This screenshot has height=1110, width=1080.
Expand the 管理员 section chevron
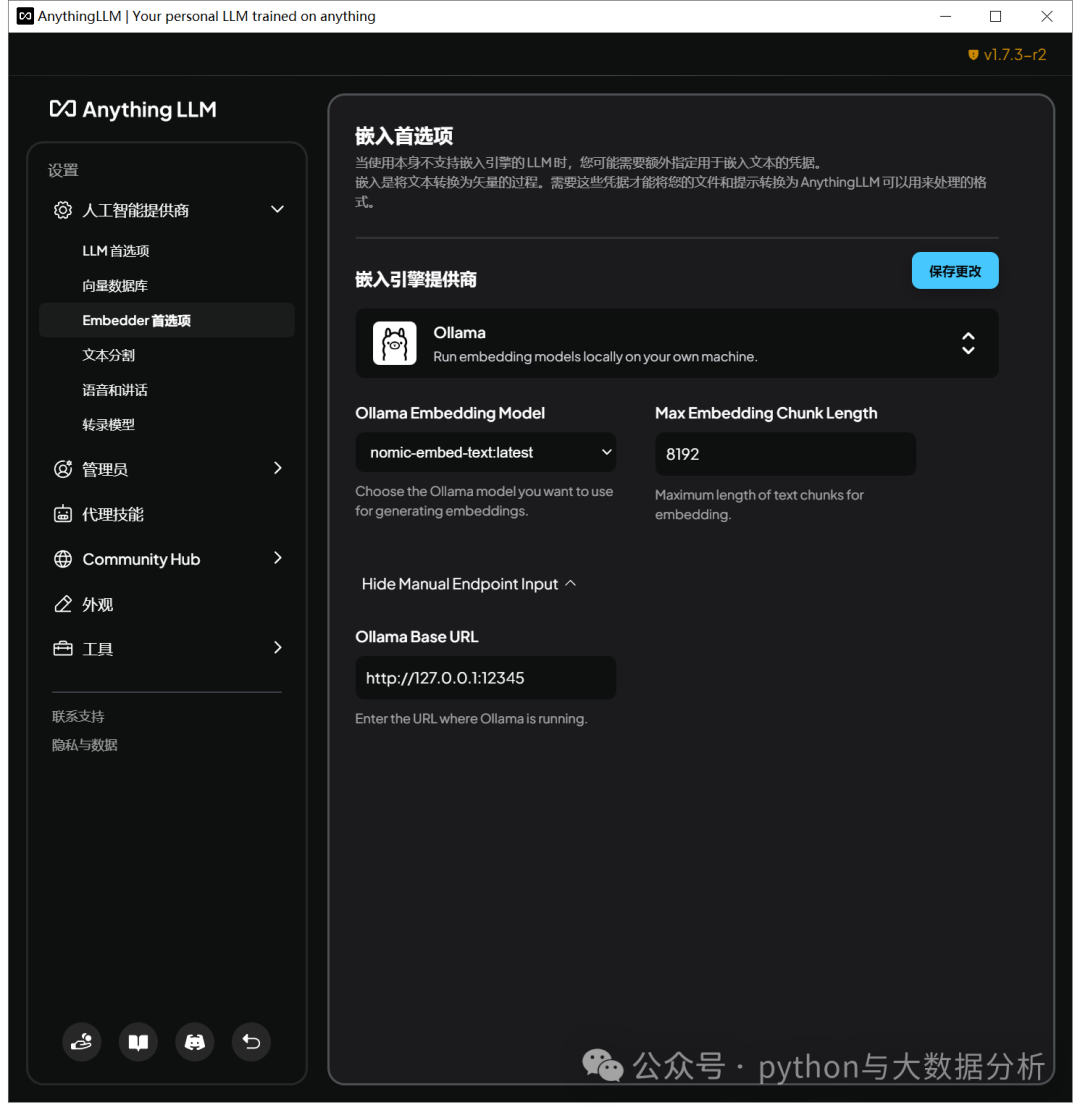[x=277, y=468]
